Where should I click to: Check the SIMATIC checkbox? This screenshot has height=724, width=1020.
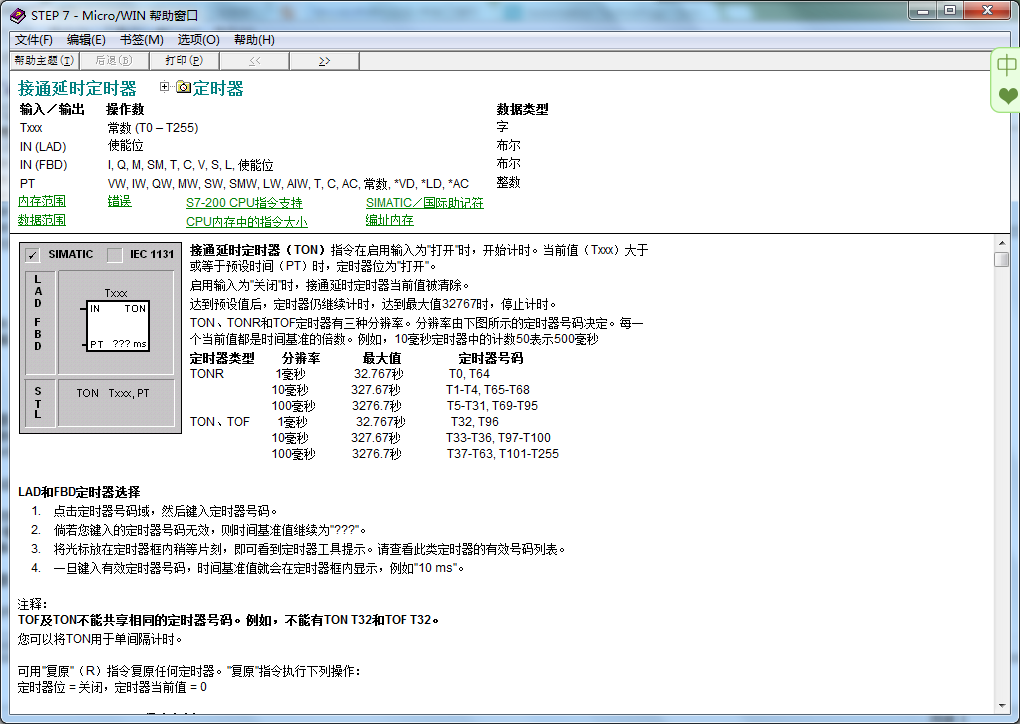33,255
